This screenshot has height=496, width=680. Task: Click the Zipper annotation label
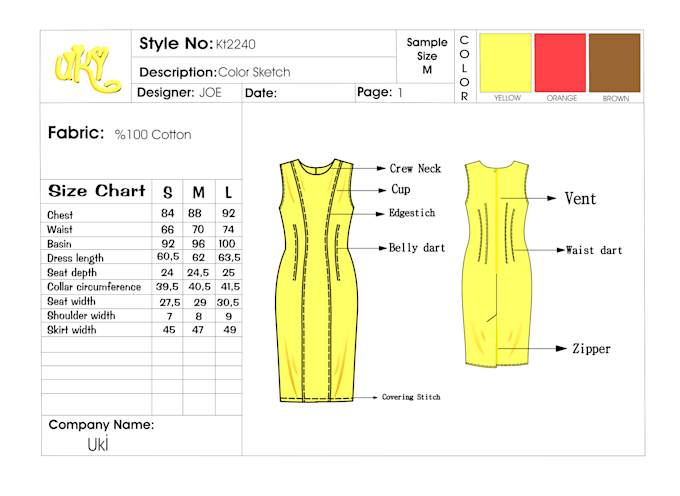(x=591, y=349)
